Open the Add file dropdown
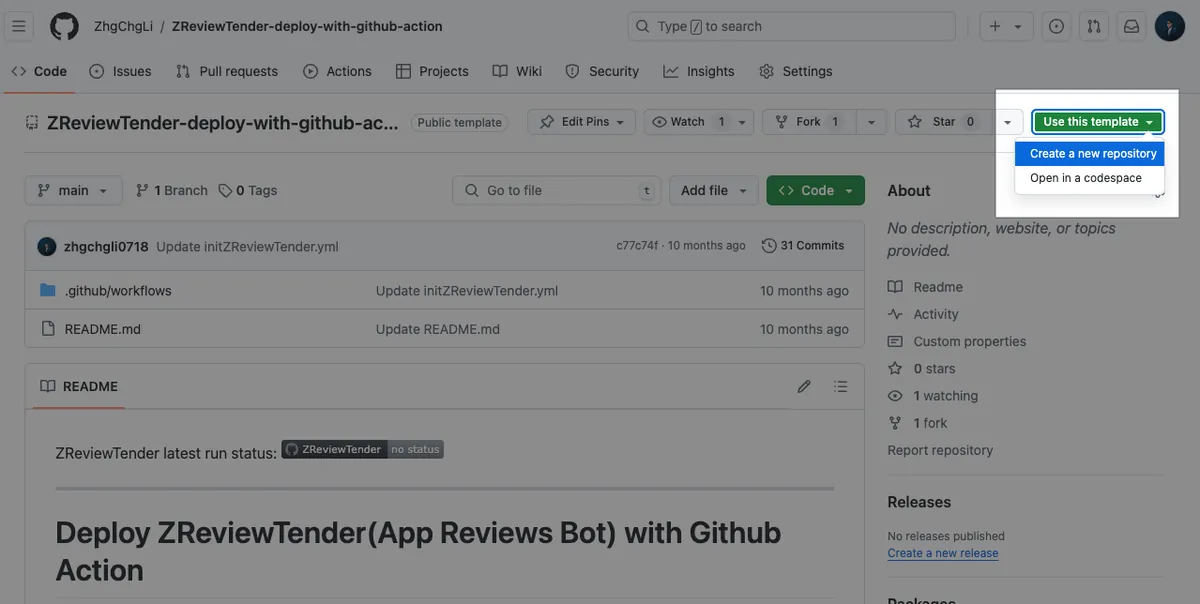The height and width of the screenshot is (604, 1200). tap(713, 189)
